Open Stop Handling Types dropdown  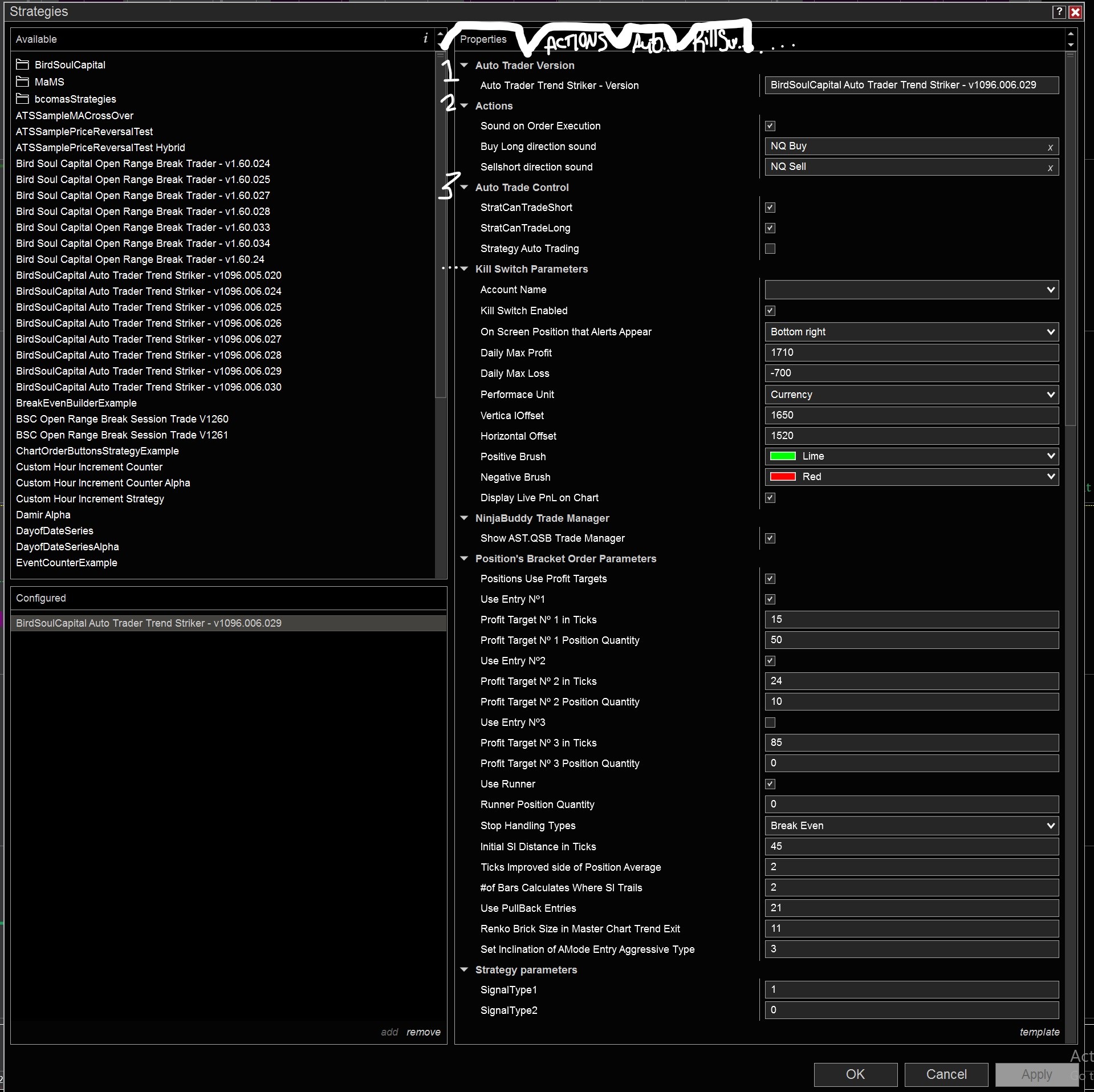tap(912, 826)
